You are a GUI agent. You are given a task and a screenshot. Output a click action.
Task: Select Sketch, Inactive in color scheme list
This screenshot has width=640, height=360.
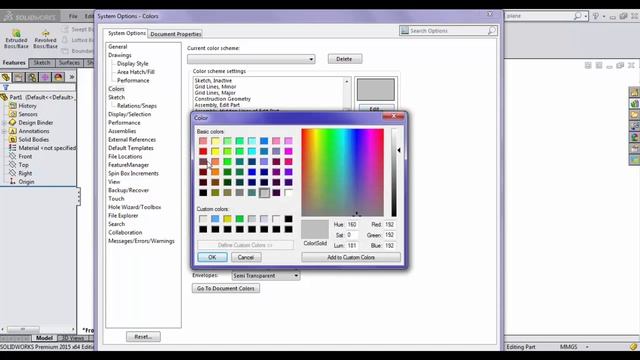[x=213, y=81]
